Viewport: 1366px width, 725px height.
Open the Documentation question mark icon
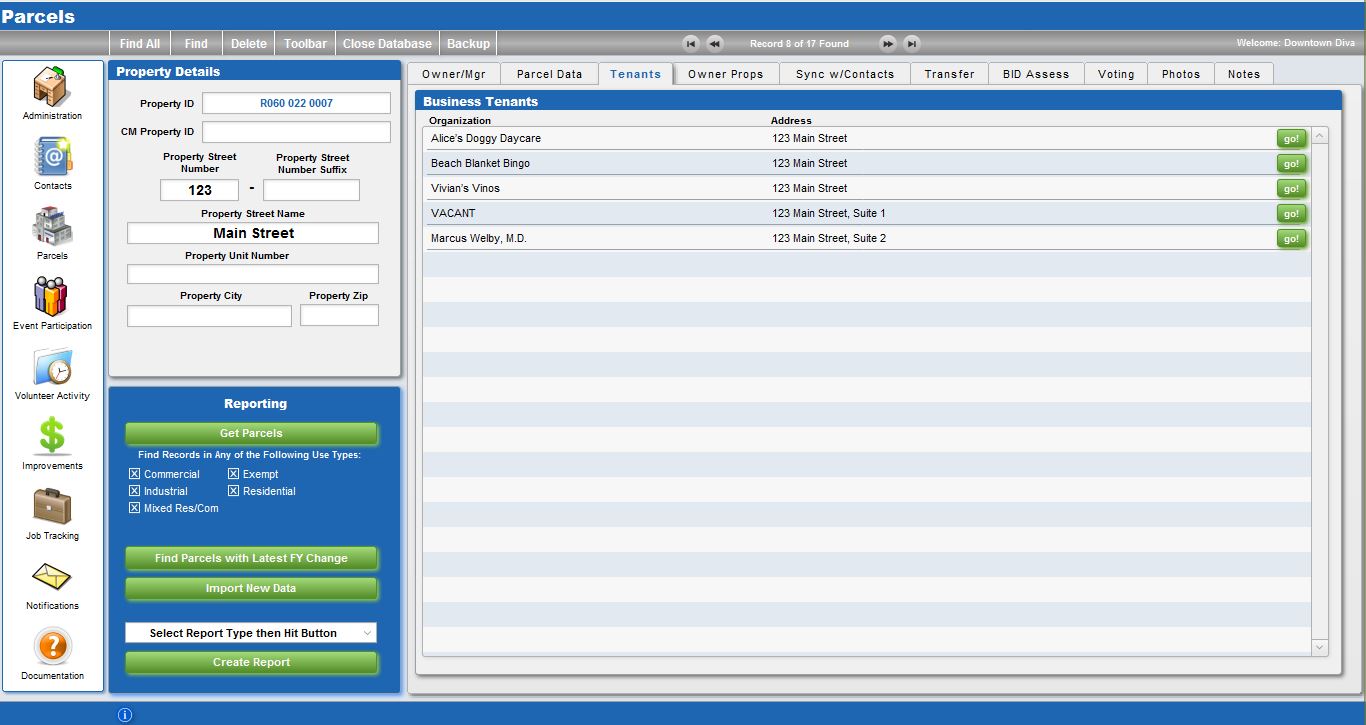pos(52,647)
